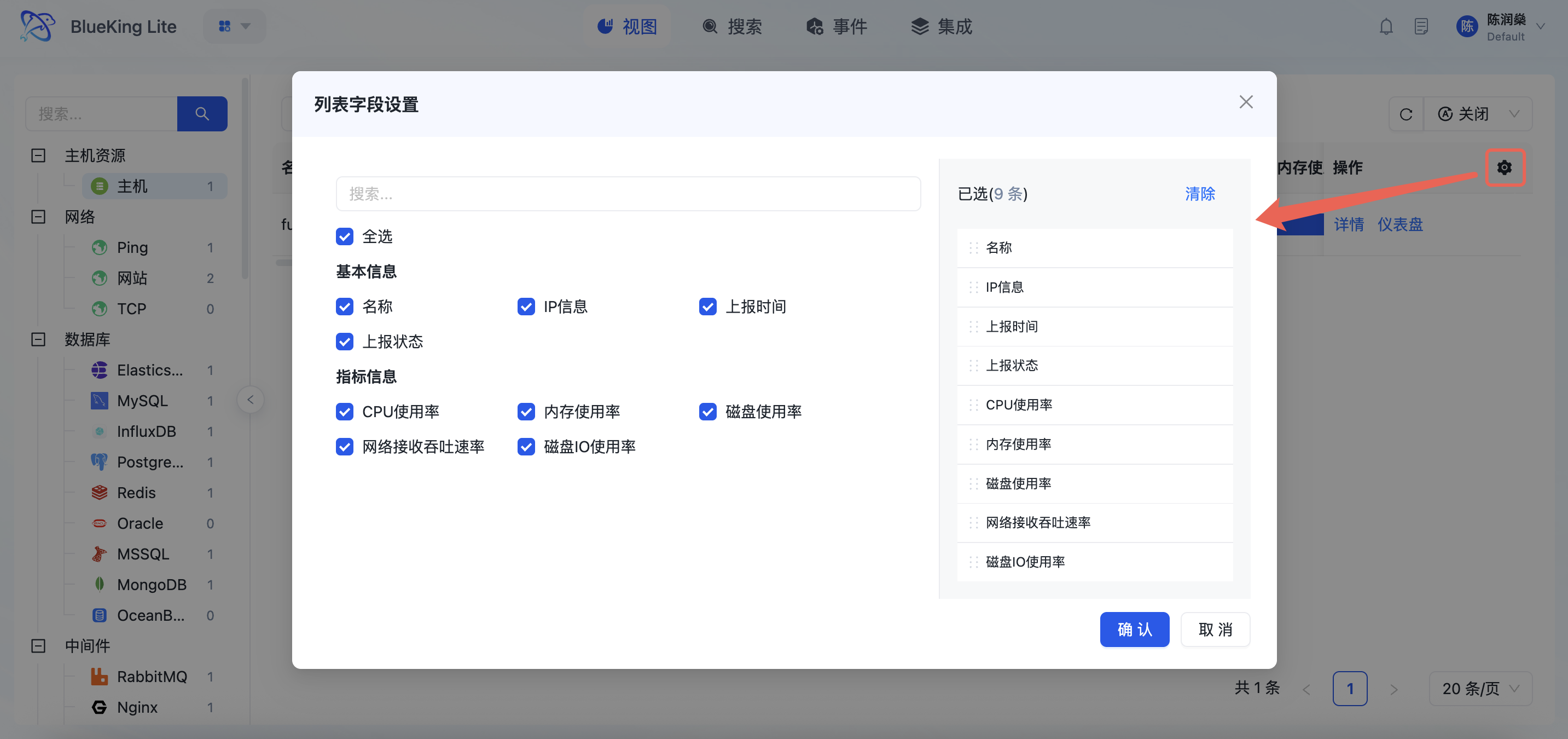The image size is (1568, 739).
Task: Collapse the 中间件 tree group
Action: pyautogui.click(x=38, y=646)
